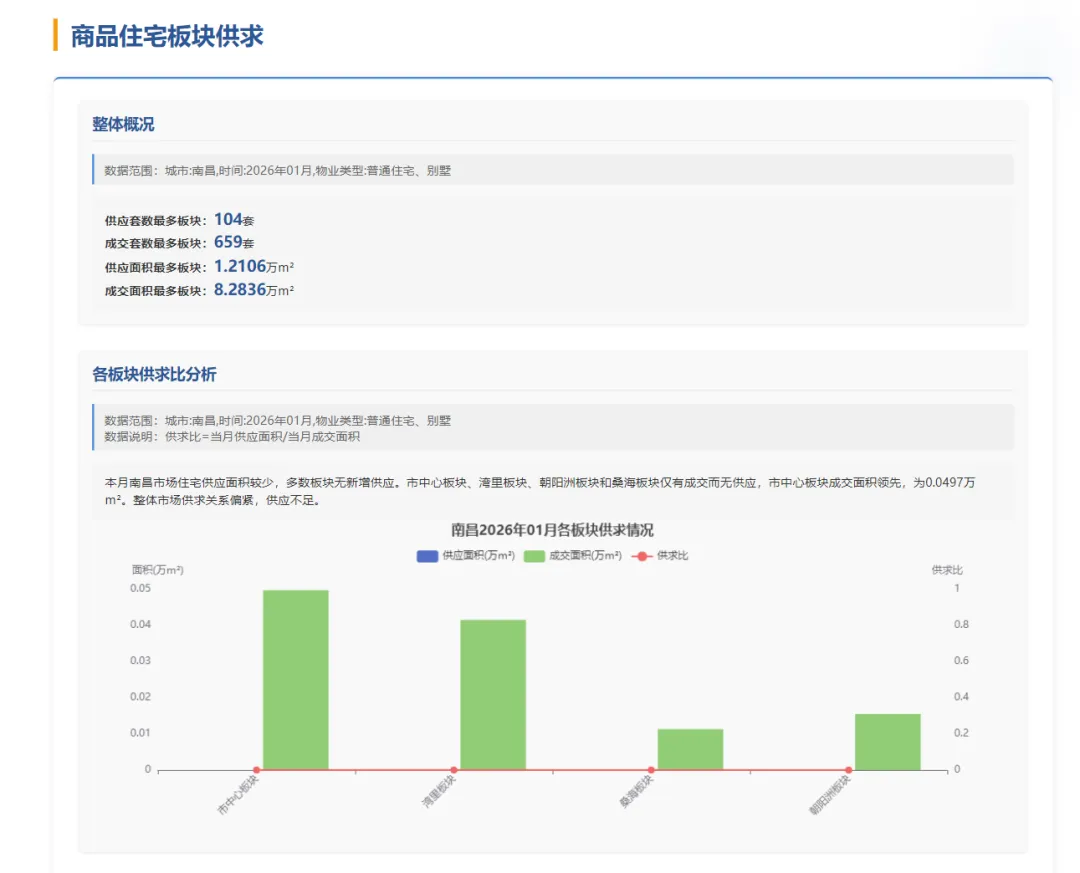Click the 市中心板块 axis label
Screen dimensions: 1080x873
pos(238,794)
